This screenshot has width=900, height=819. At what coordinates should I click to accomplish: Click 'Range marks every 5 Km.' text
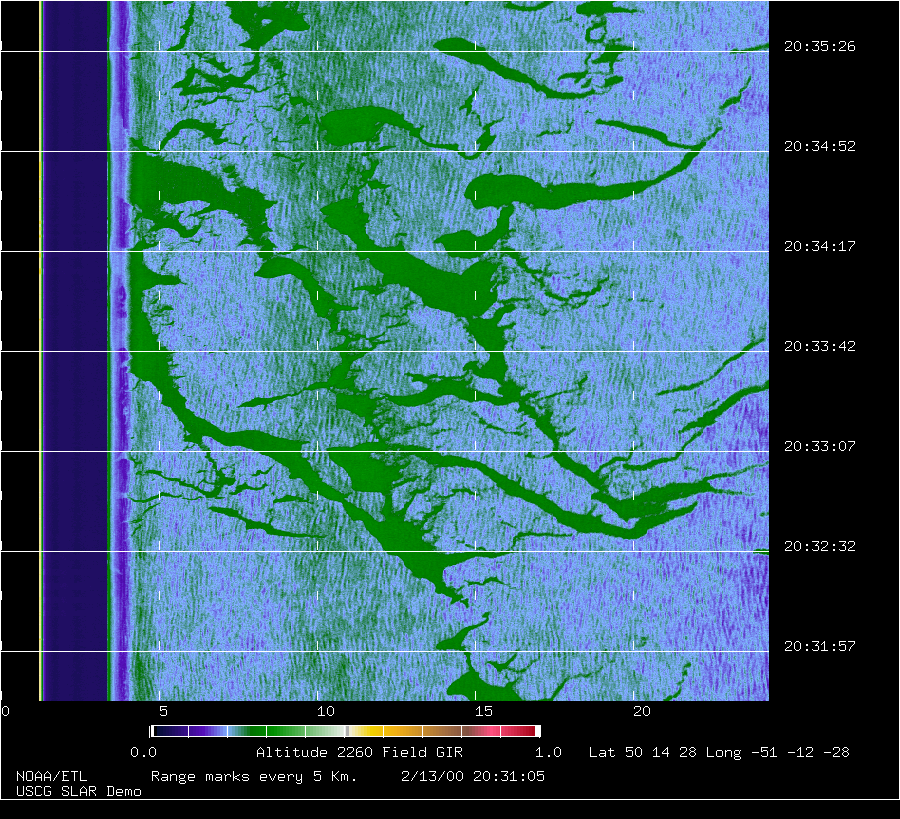pyautogui.click(x=254, y=777)
